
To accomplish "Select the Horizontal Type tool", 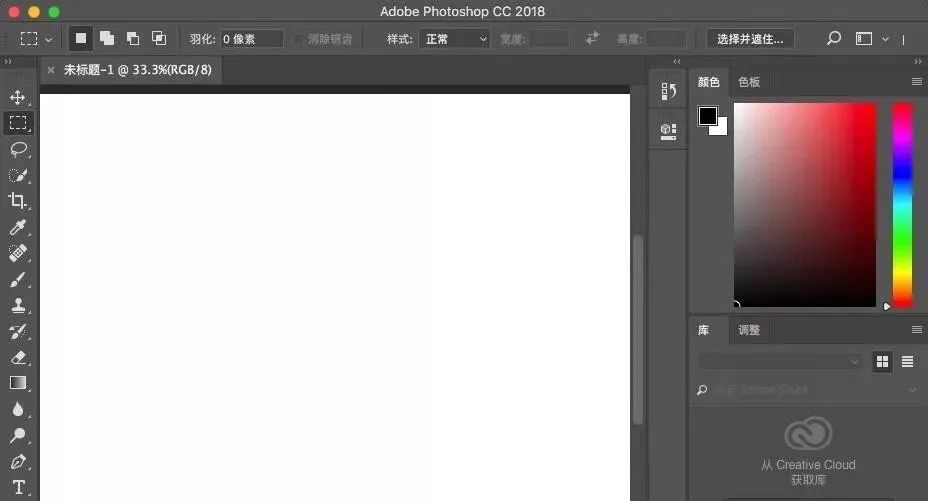I will click(18, 487).
